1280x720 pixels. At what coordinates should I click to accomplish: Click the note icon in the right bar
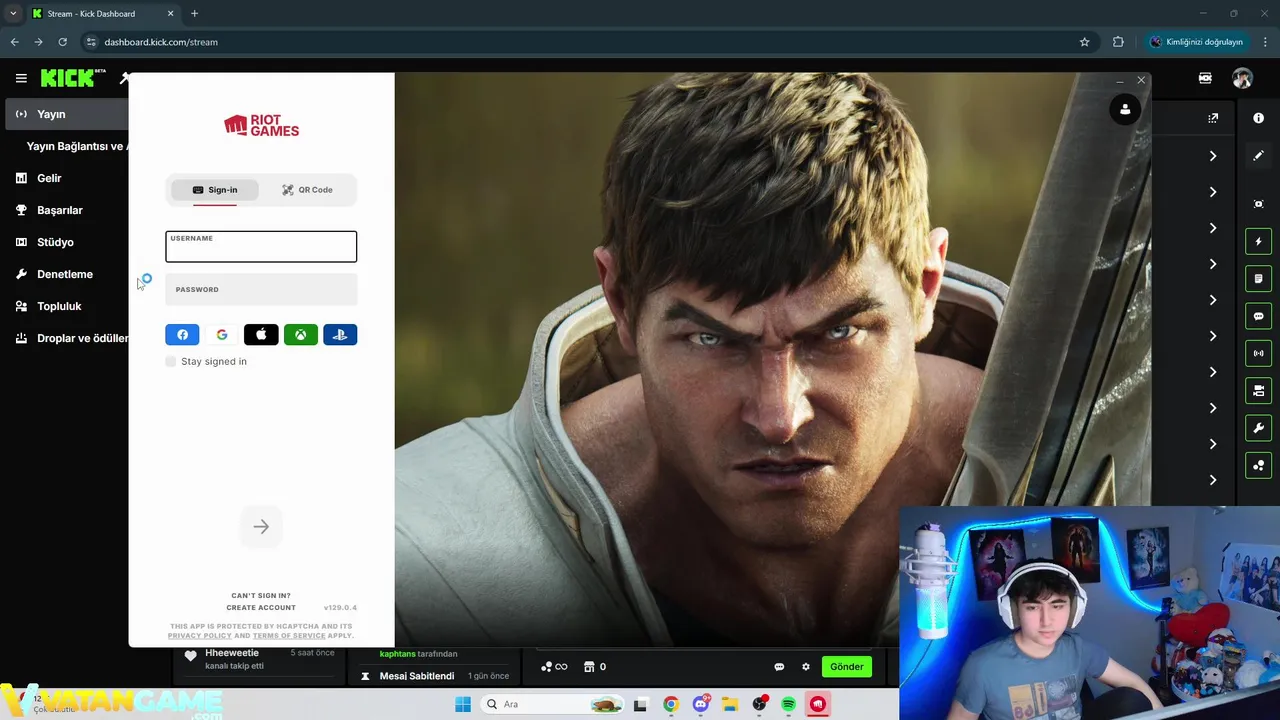[1258, 278]
